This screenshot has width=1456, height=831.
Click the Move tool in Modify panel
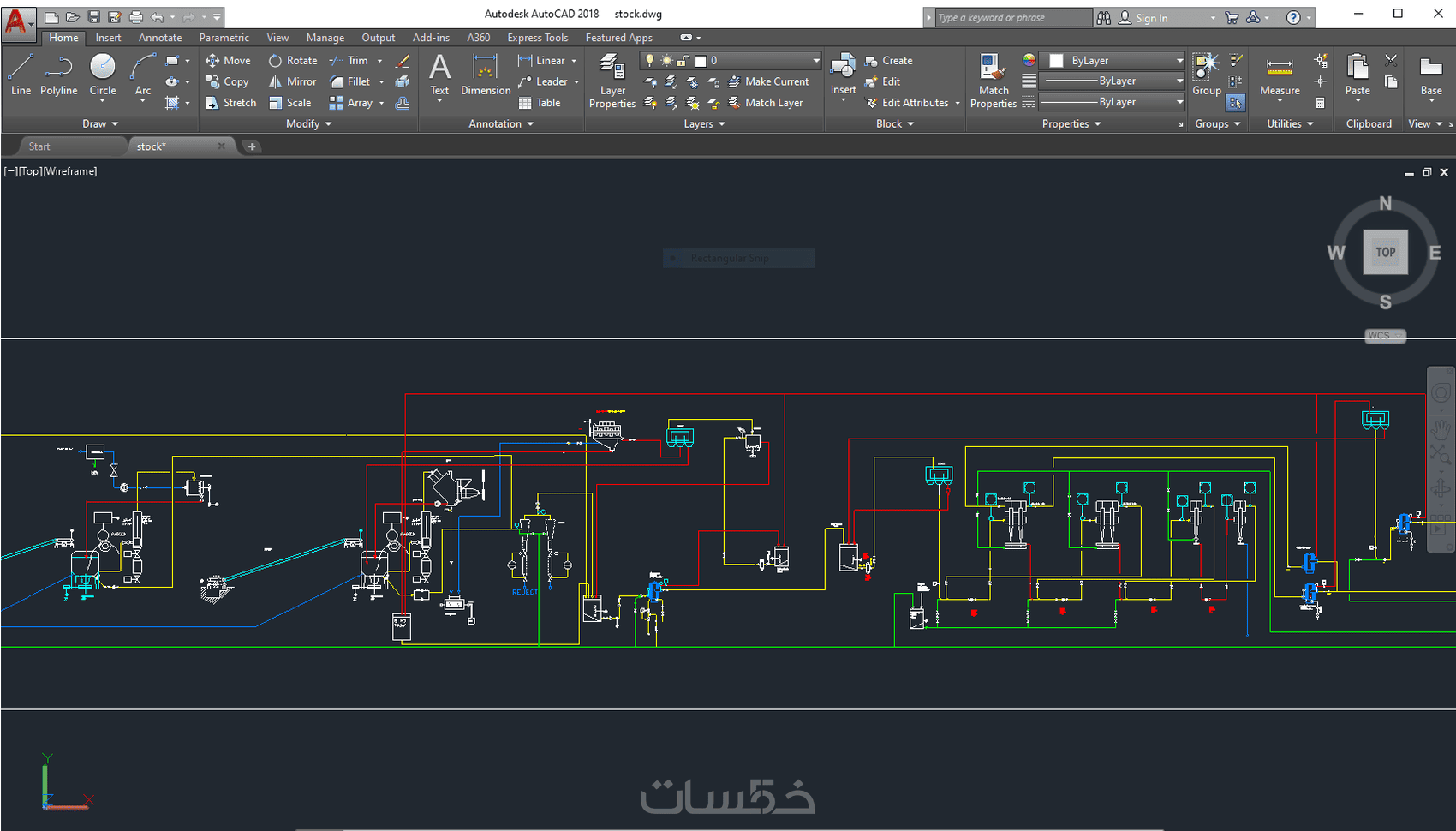228,61
